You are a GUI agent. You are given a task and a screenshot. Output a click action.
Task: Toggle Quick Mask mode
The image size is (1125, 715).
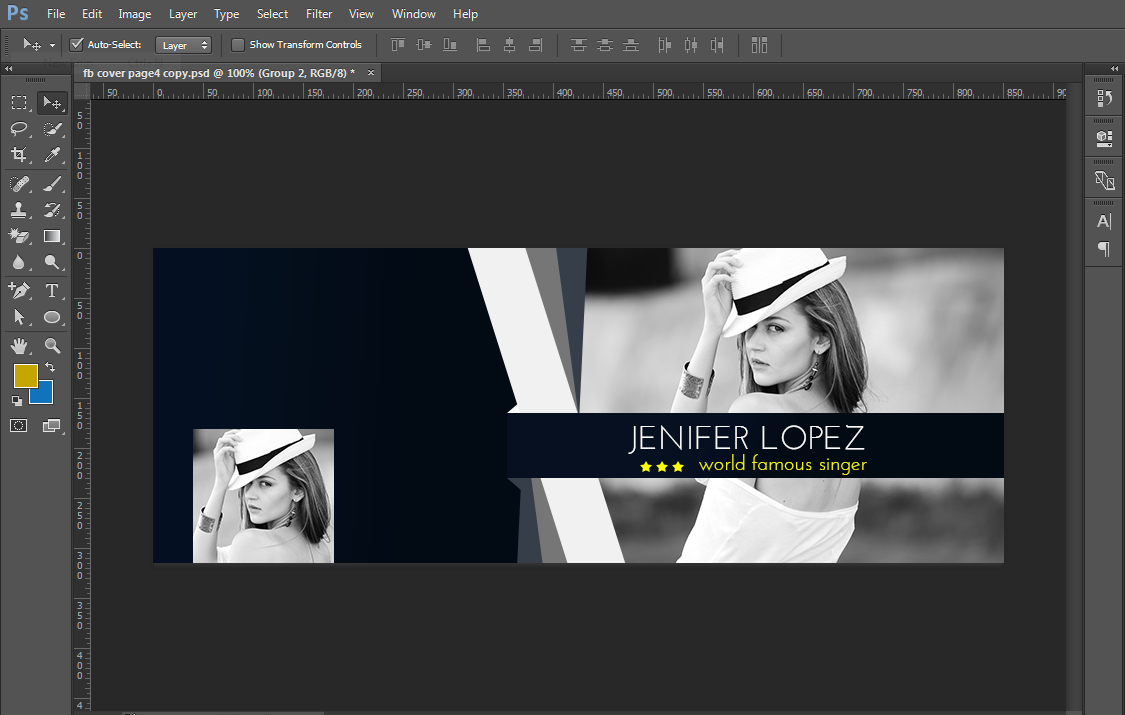coord(19,426)
